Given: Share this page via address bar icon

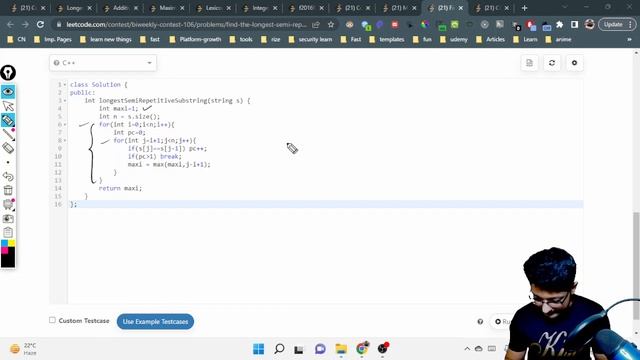Looking at the screenshot, I should click(316, 24).
